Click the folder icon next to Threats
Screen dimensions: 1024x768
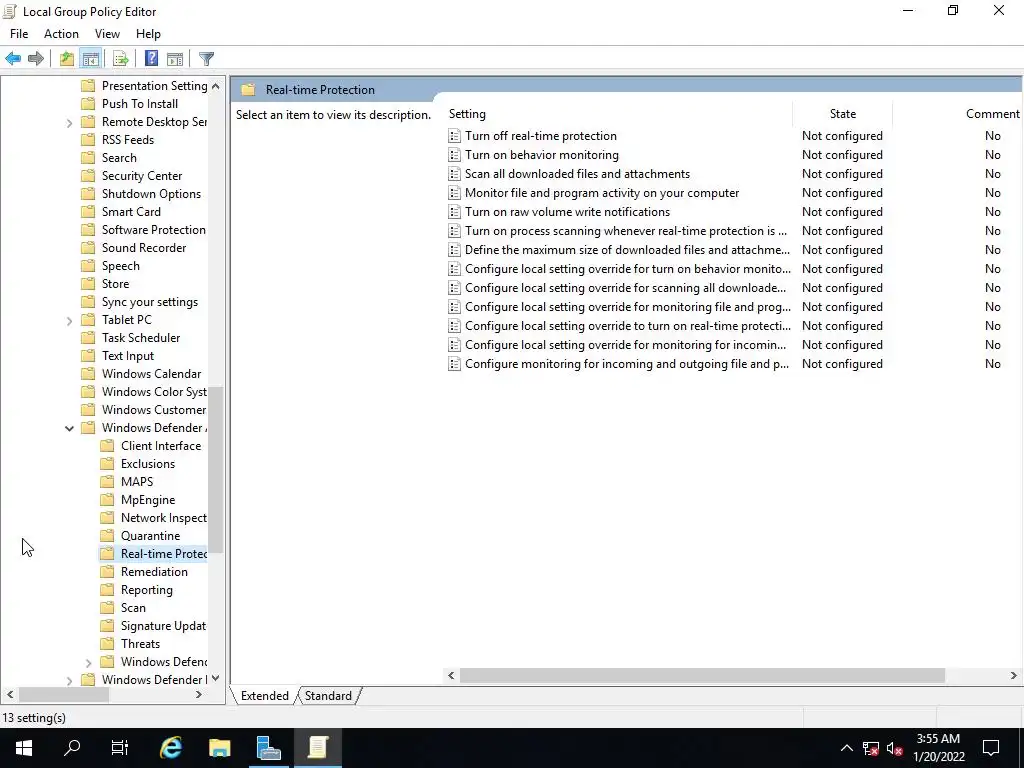(x=107, y=644)
